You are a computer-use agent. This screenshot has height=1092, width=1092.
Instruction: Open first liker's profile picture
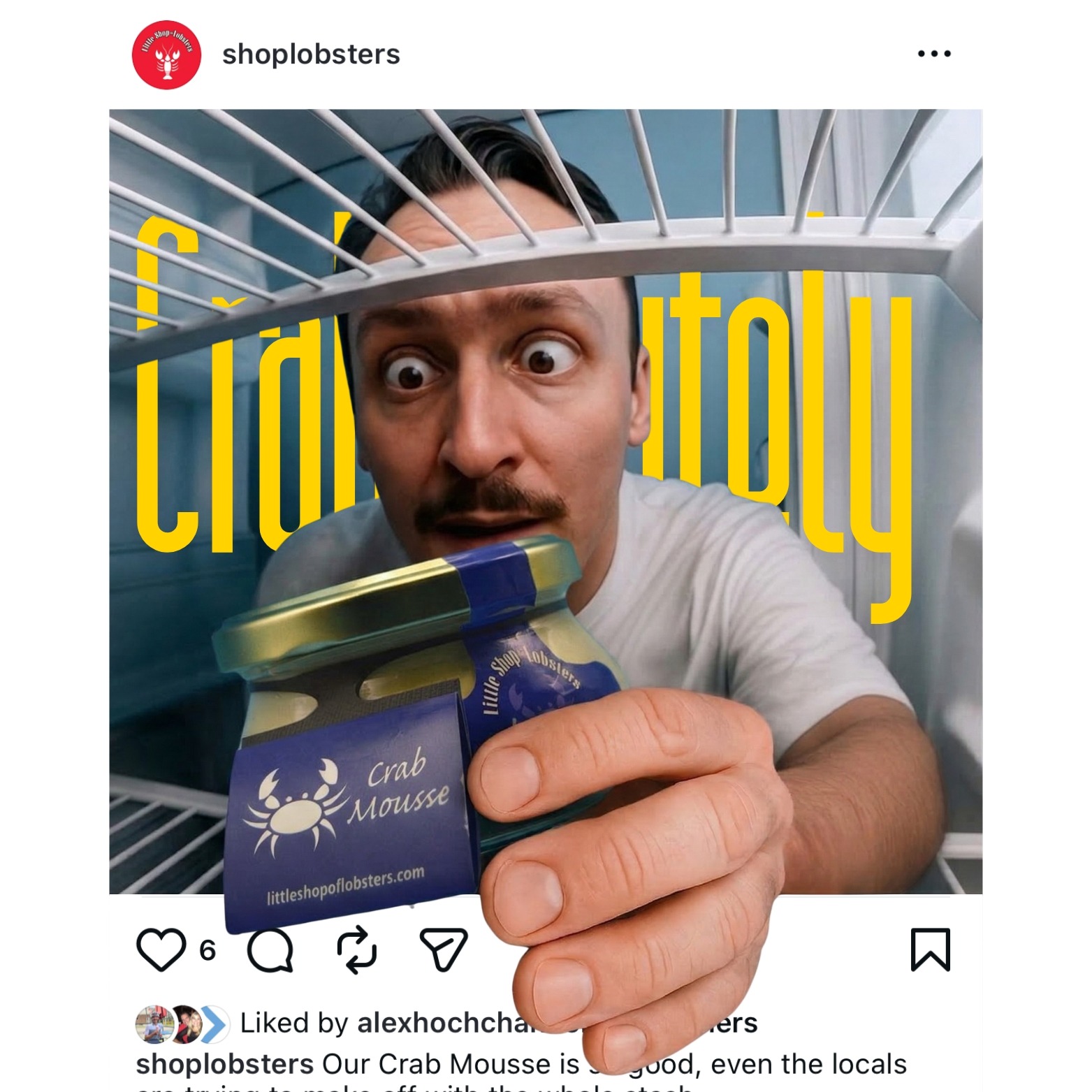[154, 1024]
